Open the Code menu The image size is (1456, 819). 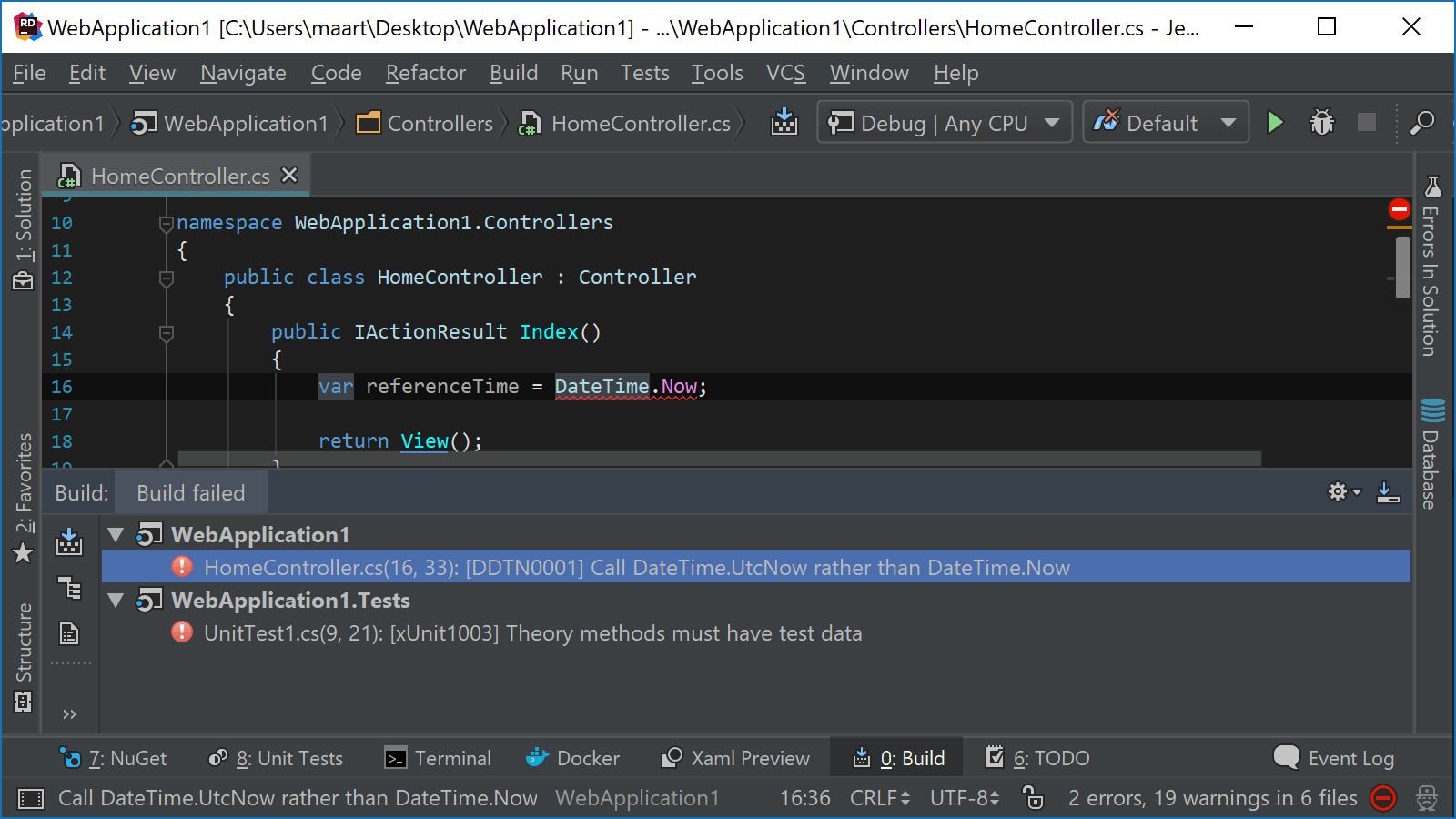point(336,73)
